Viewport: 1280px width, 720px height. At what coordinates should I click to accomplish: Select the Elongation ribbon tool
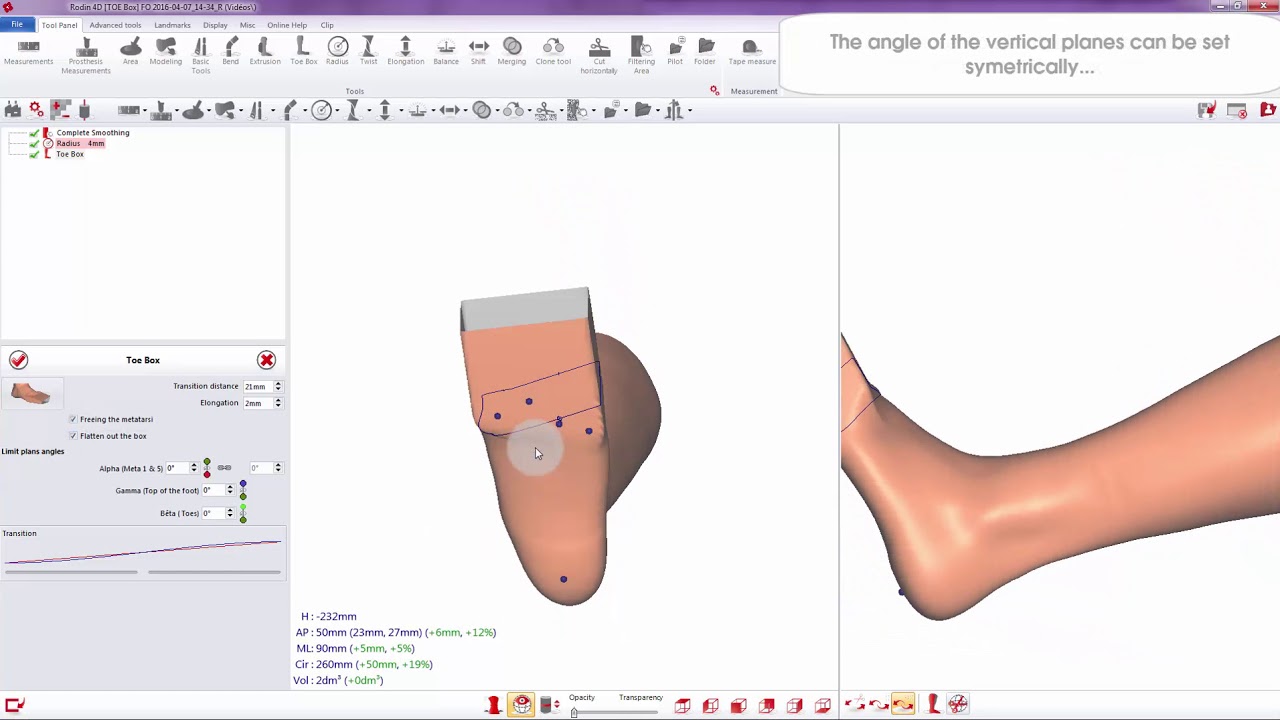(x=405, y=53)
